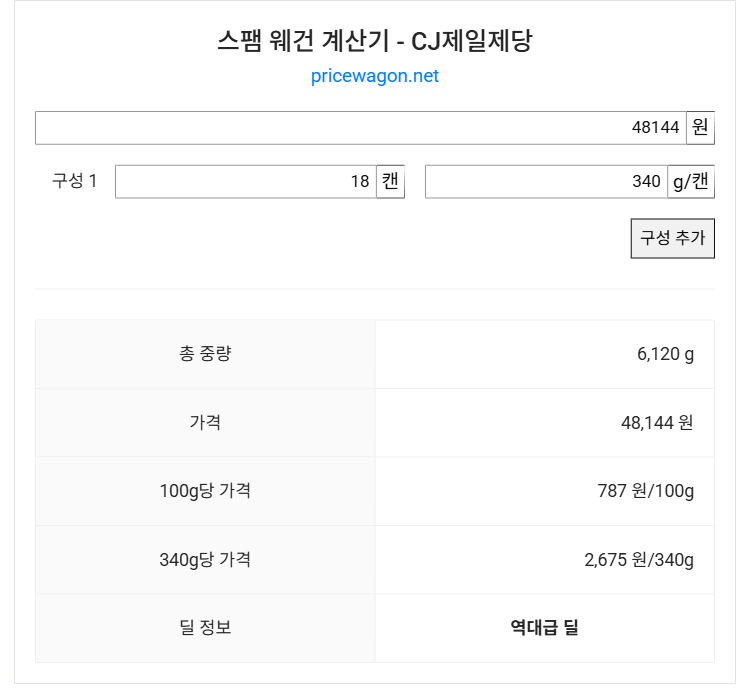The width and height of the screenshot is (750, 696).
Task: Click the 캔 unit label
Action: (390, 182)
